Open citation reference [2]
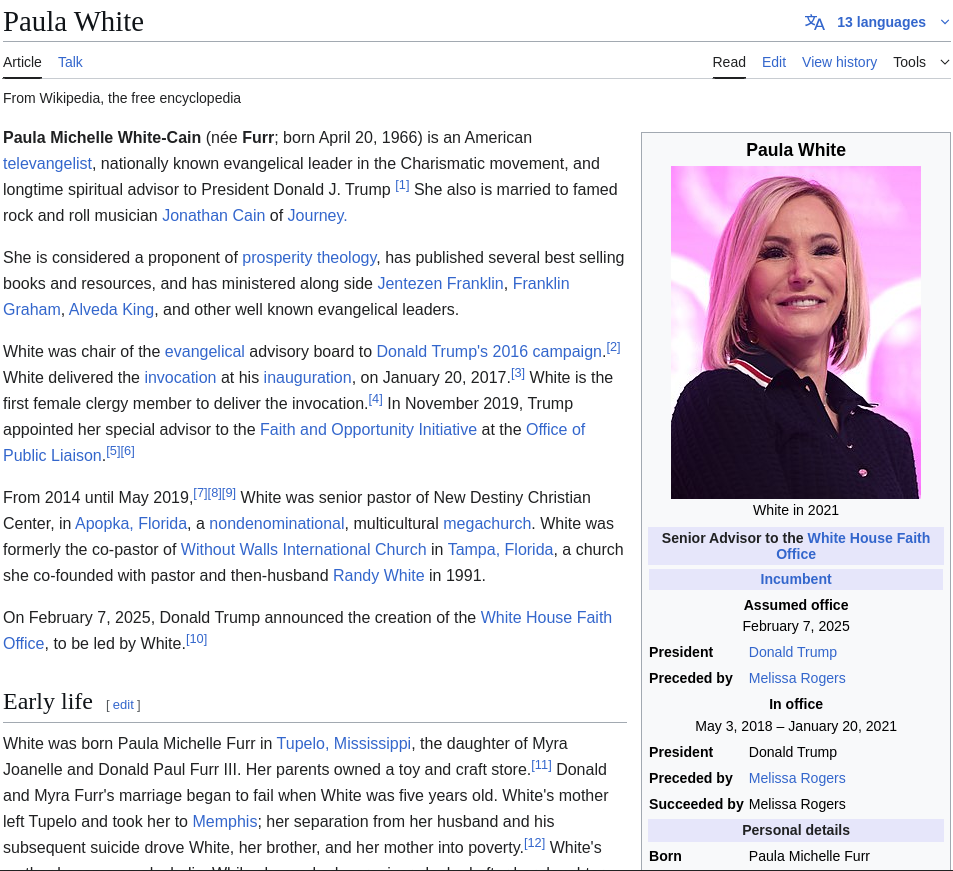The width and height of the screenshot is (953, 871). click(x=614, y=348)
